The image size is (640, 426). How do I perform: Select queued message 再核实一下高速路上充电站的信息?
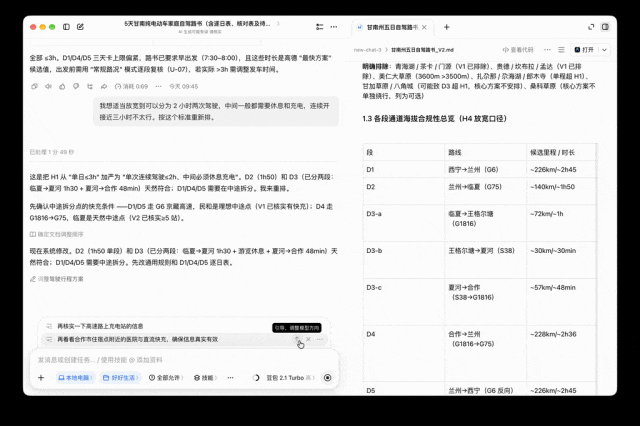100,326
